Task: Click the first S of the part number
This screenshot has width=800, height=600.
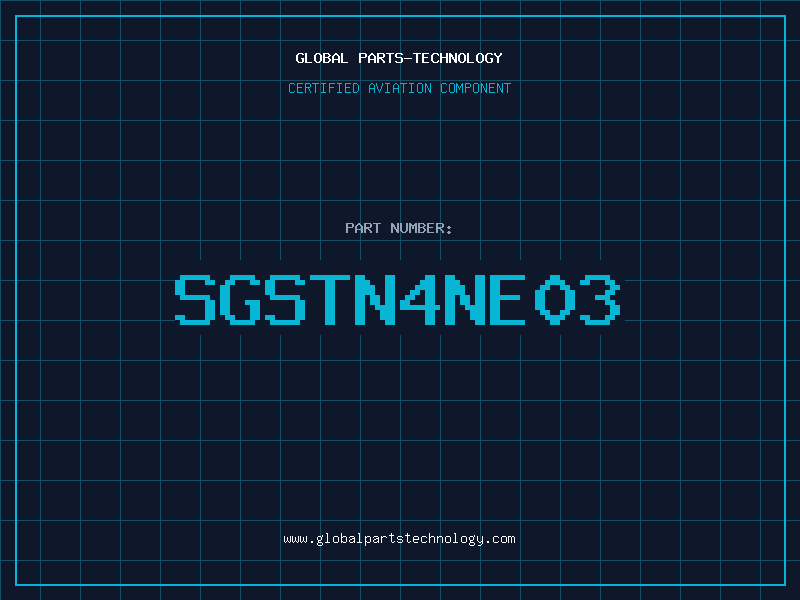Action: (195, 299)
